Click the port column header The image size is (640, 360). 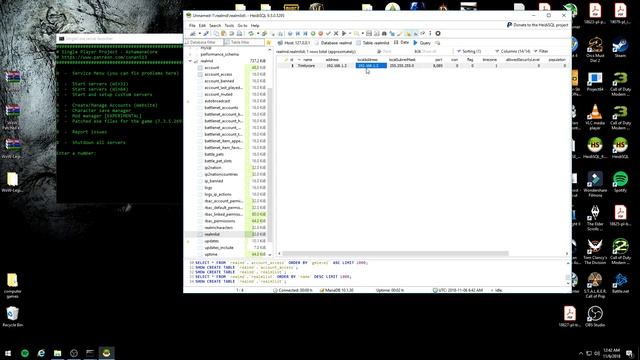tap(438, 60)
